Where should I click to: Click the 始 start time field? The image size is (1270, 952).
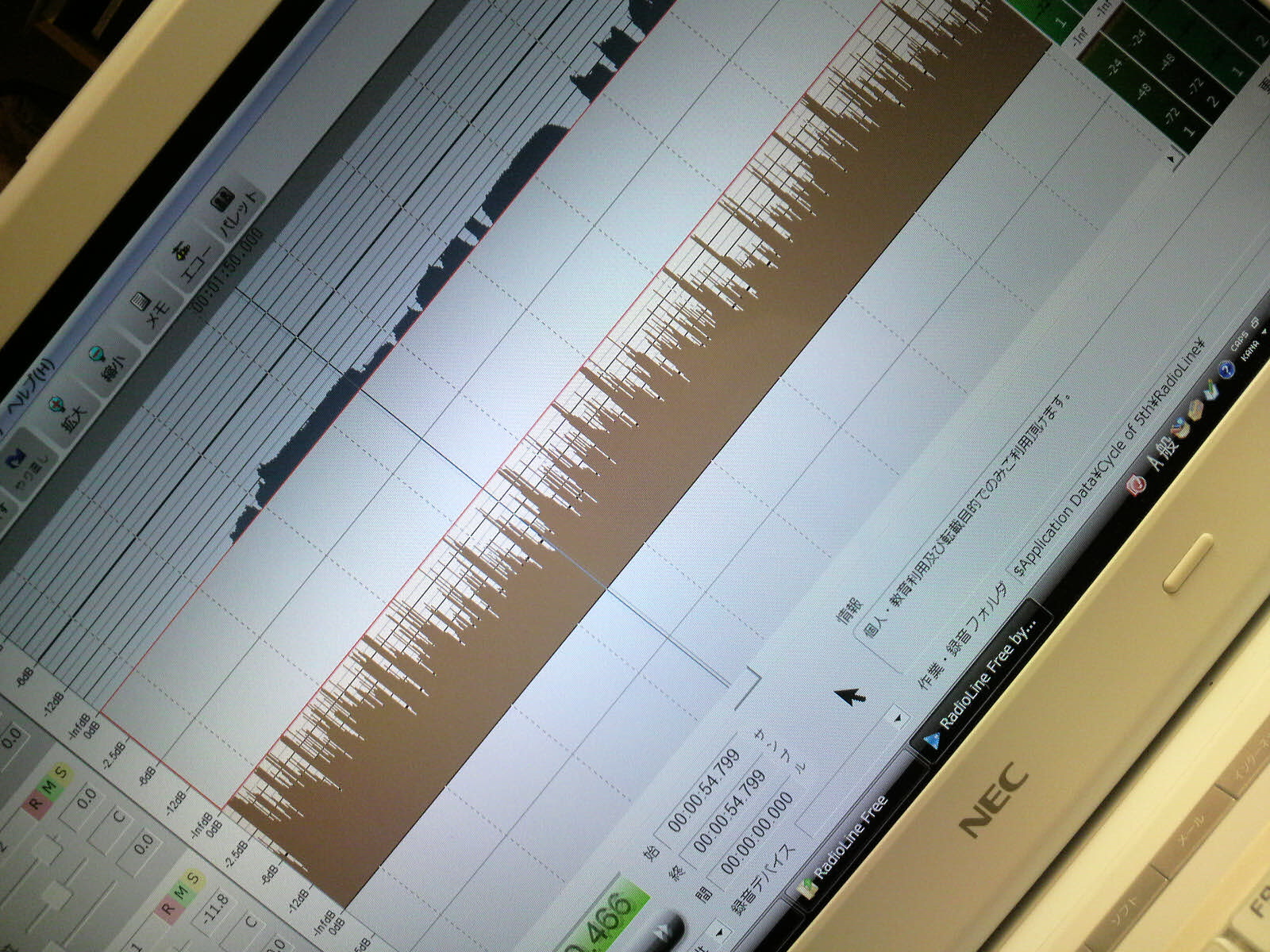705,790
